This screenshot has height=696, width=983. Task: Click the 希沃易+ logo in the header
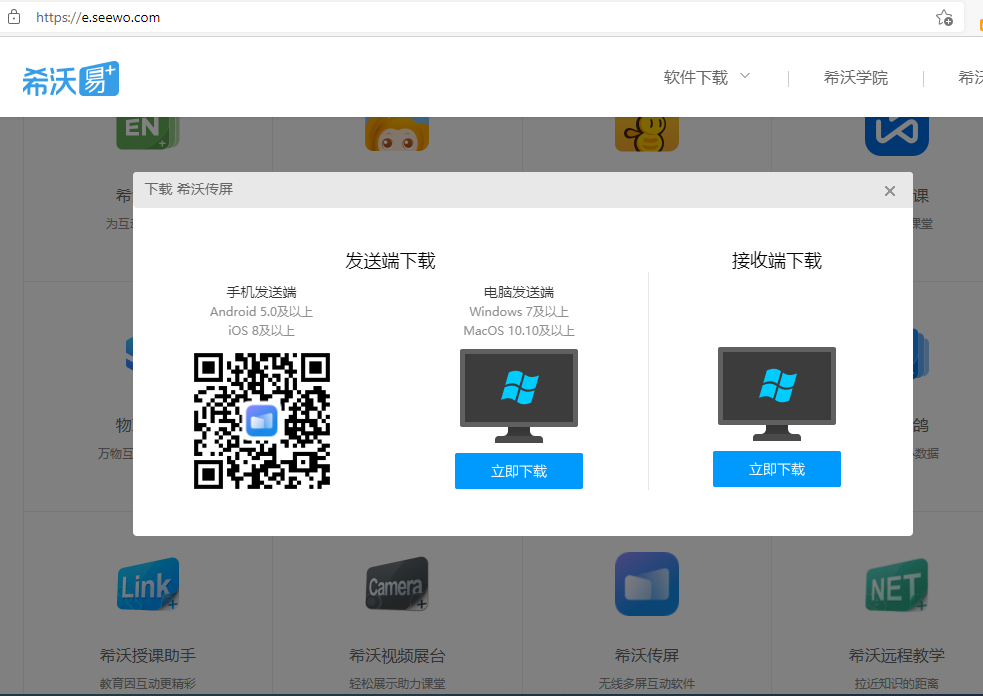click(x=70, y=79)
